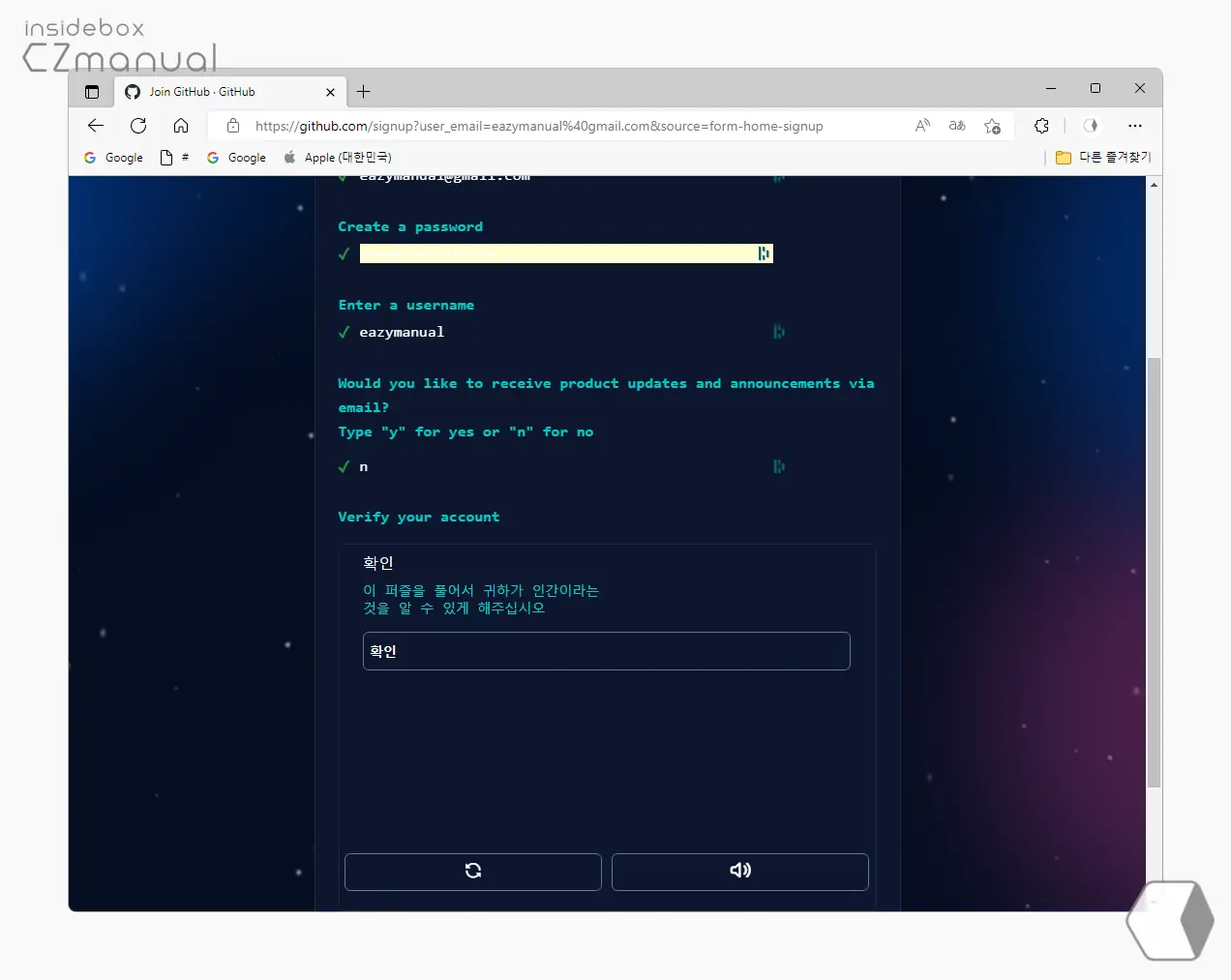Open the # page bookmark

point(174,158)
